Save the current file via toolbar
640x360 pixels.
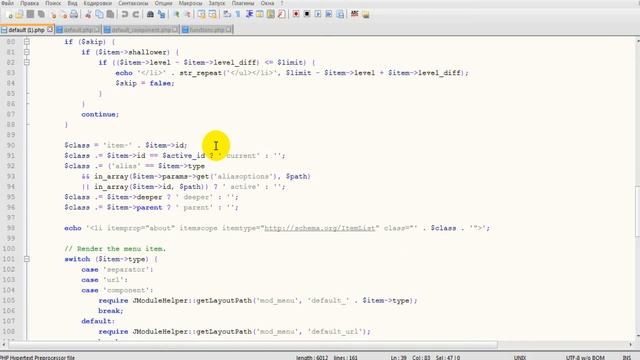tap(30, 15)
